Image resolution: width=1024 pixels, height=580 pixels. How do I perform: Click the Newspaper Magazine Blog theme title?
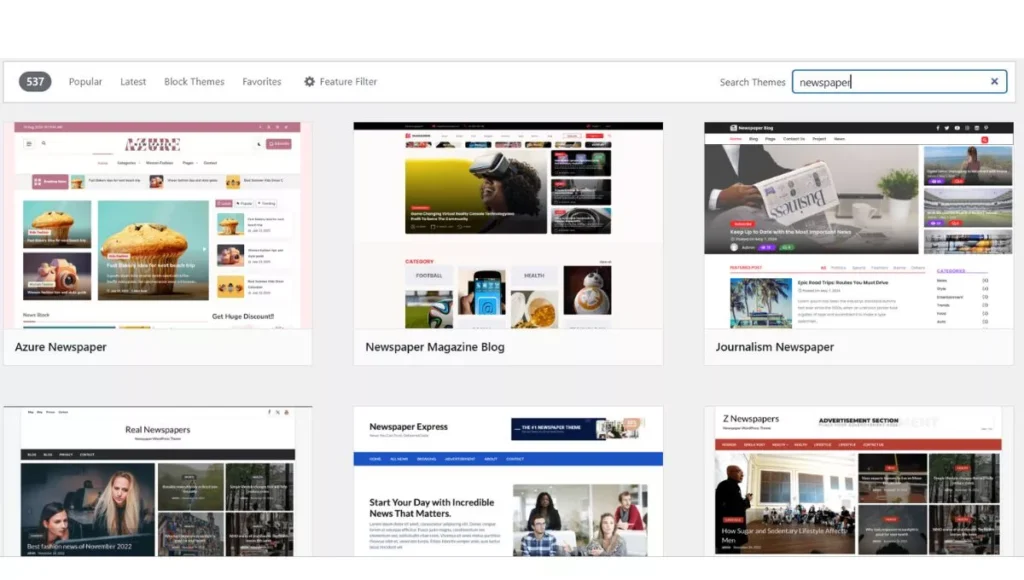click(435, 347)
